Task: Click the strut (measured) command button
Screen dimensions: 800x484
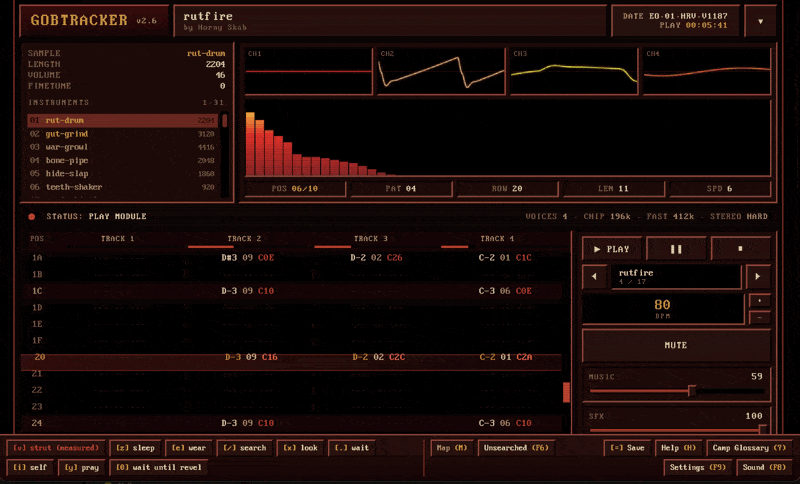Action: pos(56,448)
